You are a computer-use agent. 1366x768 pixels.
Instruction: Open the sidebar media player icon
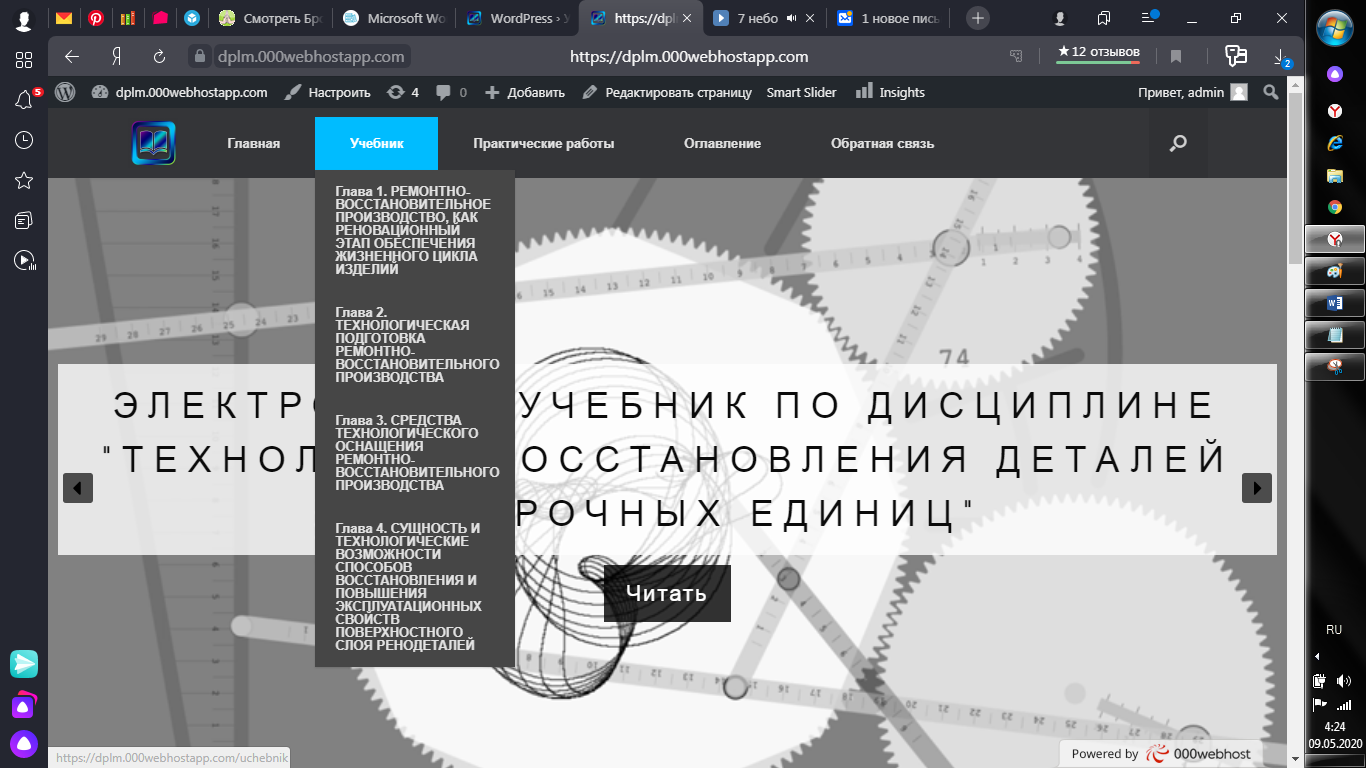click(x=24, y=261)
